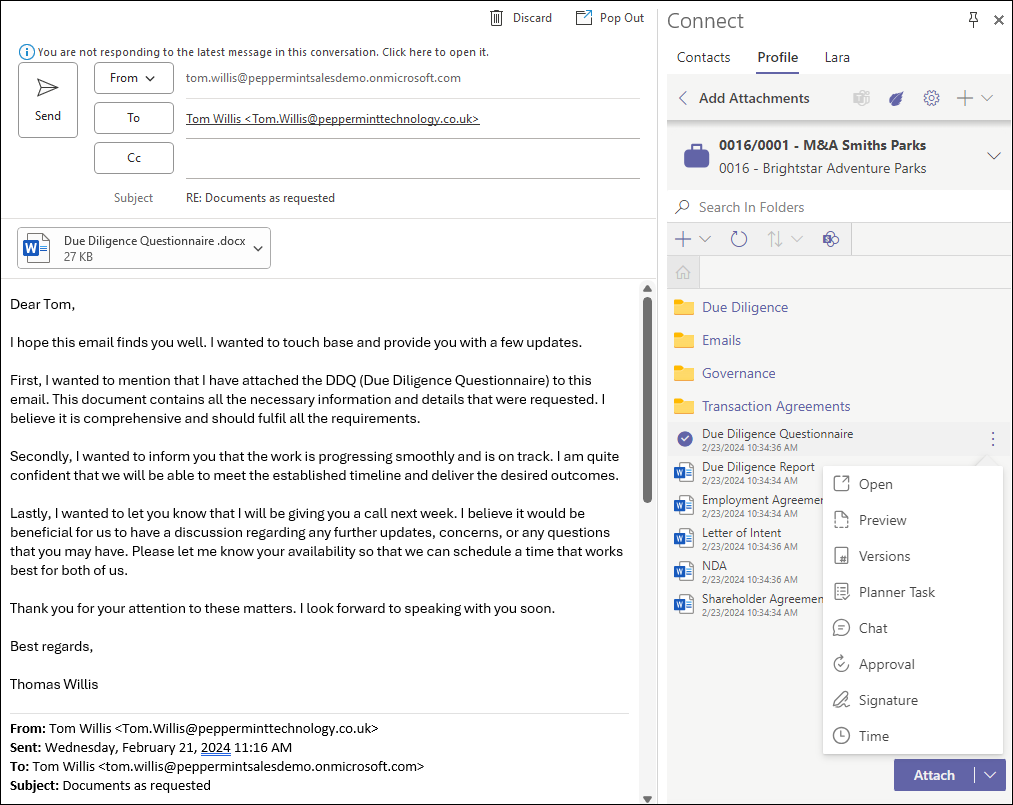
Task: Click Word icon of NDA
Action: tap(684, 572)
